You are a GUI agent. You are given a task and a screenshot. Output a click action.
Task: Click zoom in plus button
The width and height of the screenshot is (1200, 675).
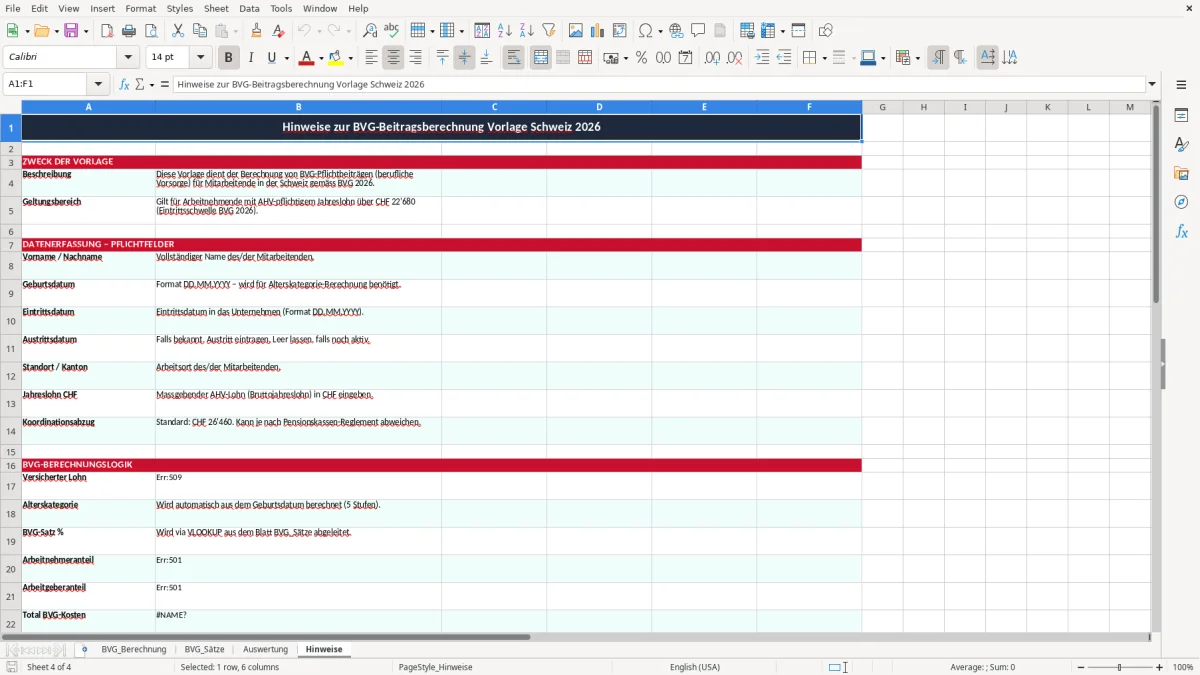click(1159, 667)
